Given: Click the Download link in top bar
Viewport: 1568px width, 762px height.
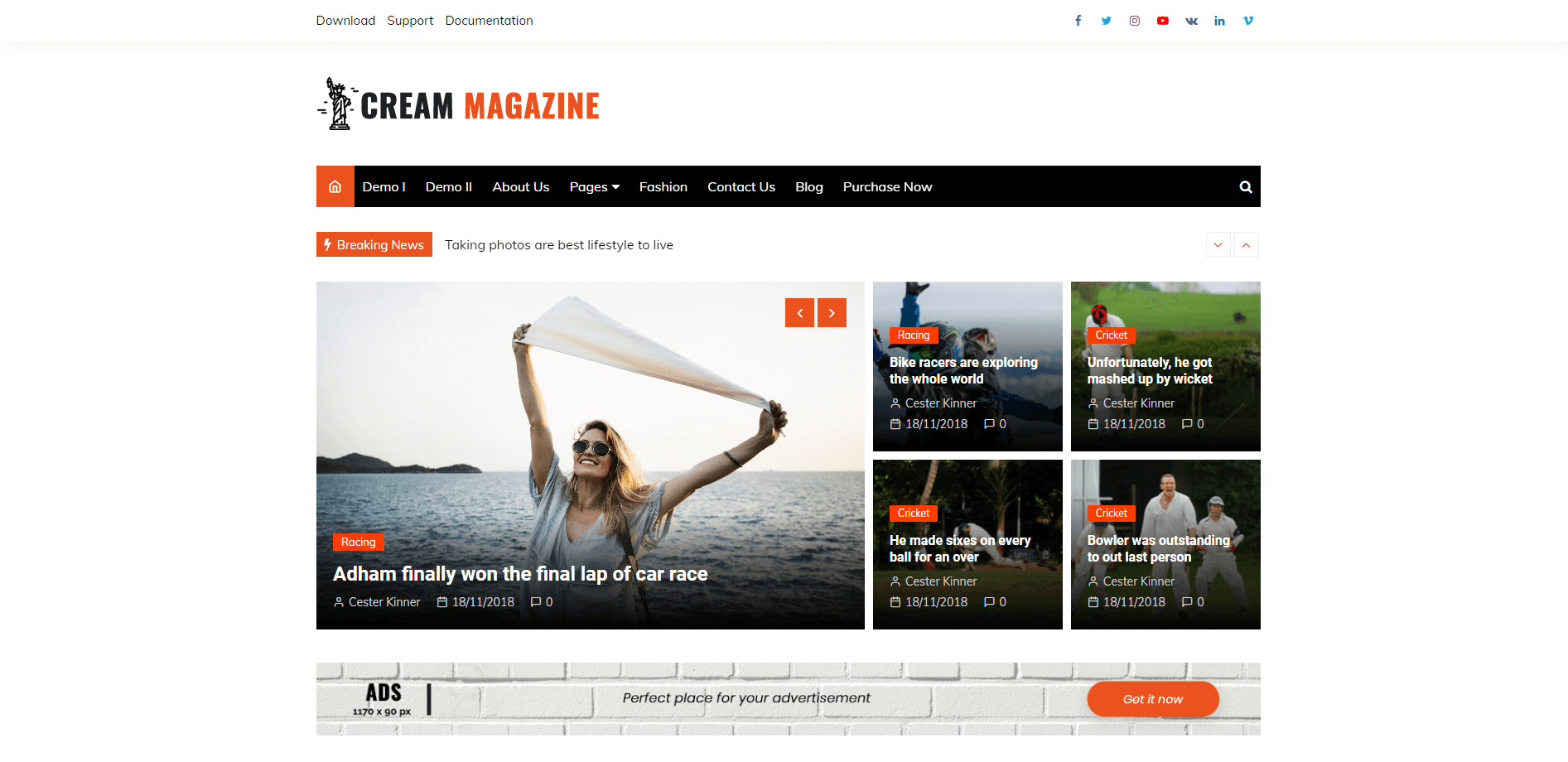Looking at the screenshot, I should (345, 21).
